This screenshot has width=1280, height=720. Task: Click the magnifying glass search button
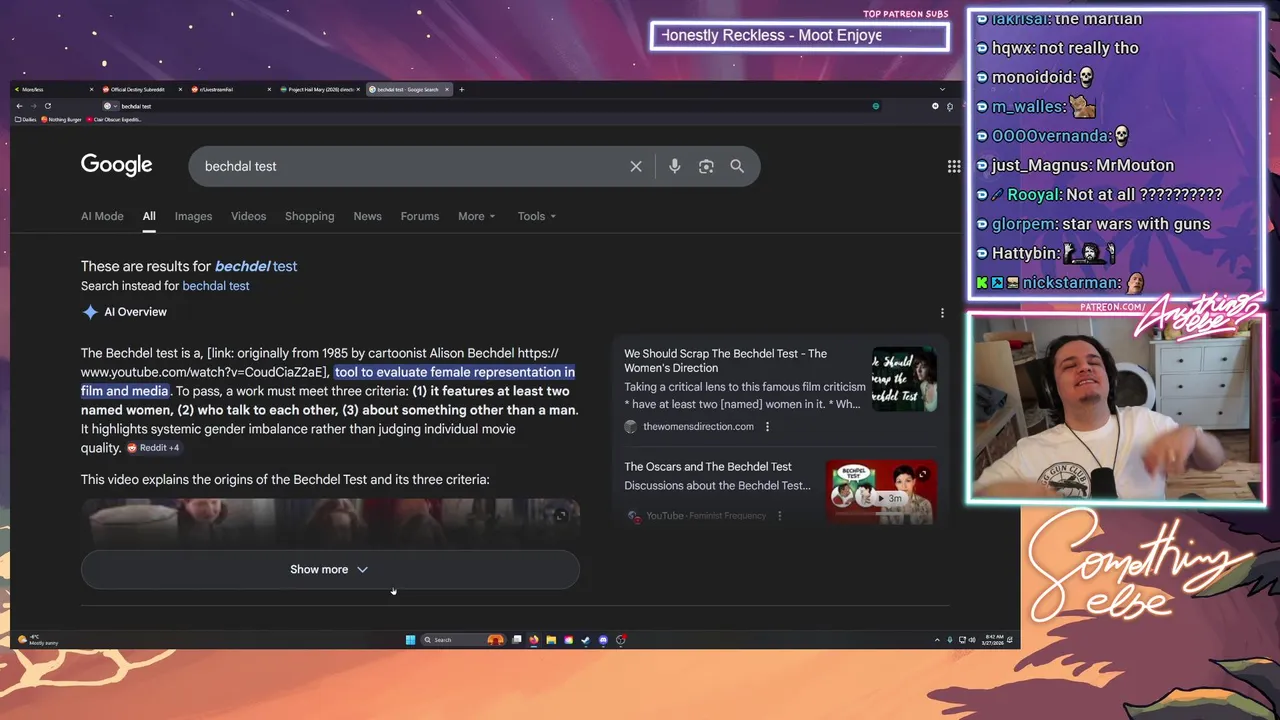click(x=737, y=166)
